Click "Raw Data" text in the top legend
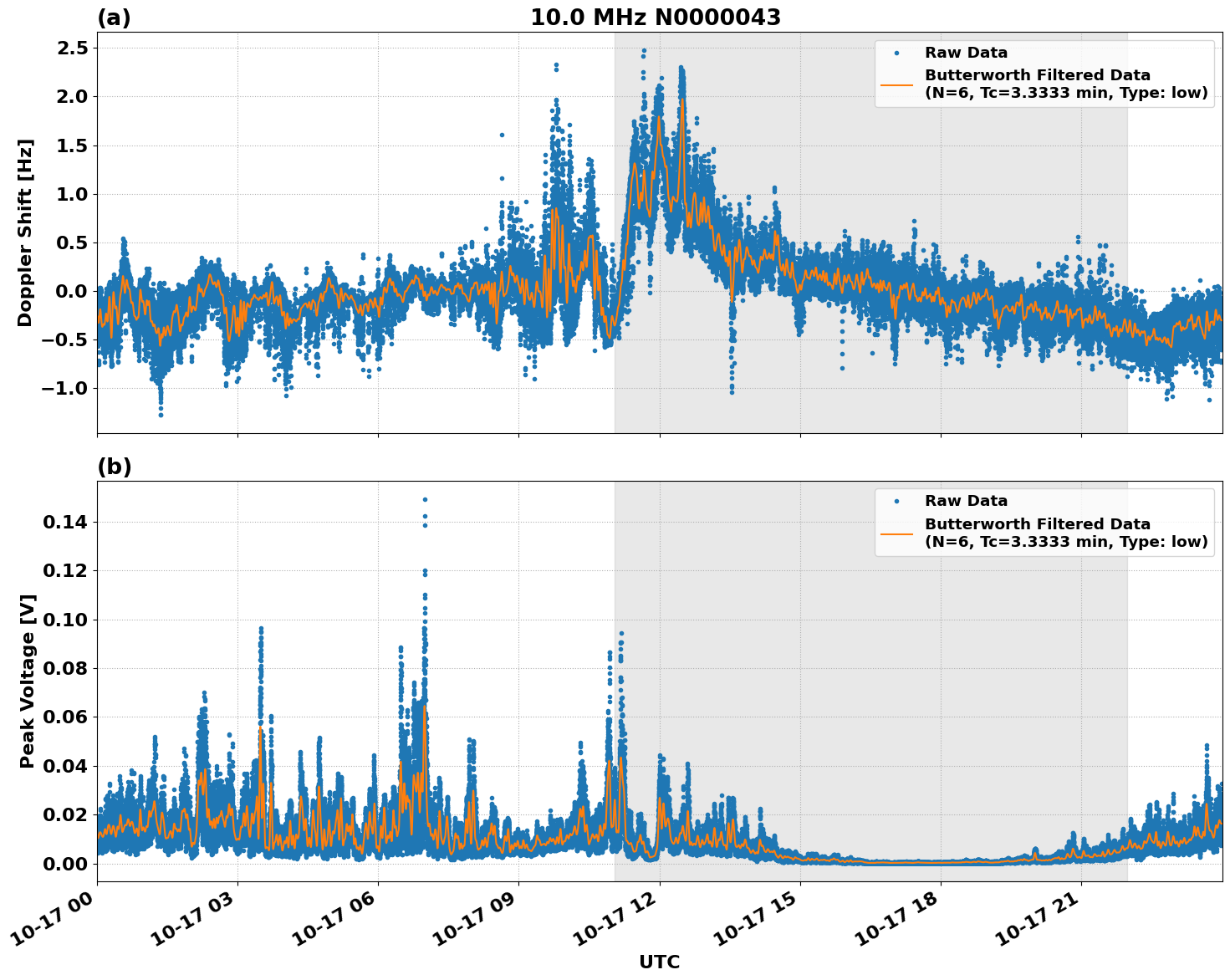This screenshot has width=1230, height=980. [x=966, y=53]
